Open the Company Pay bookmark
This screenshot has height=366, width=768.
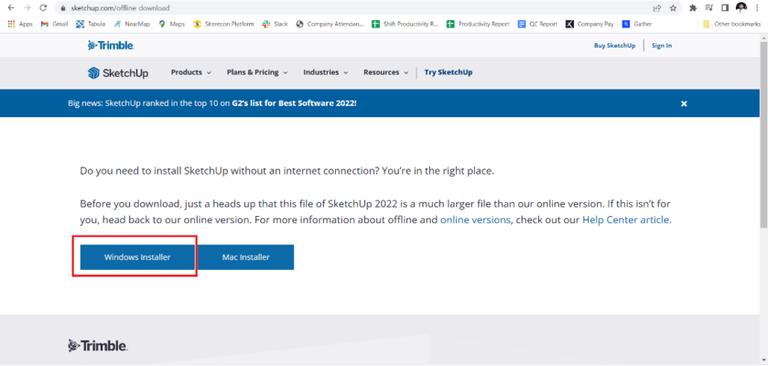point(590,24)
